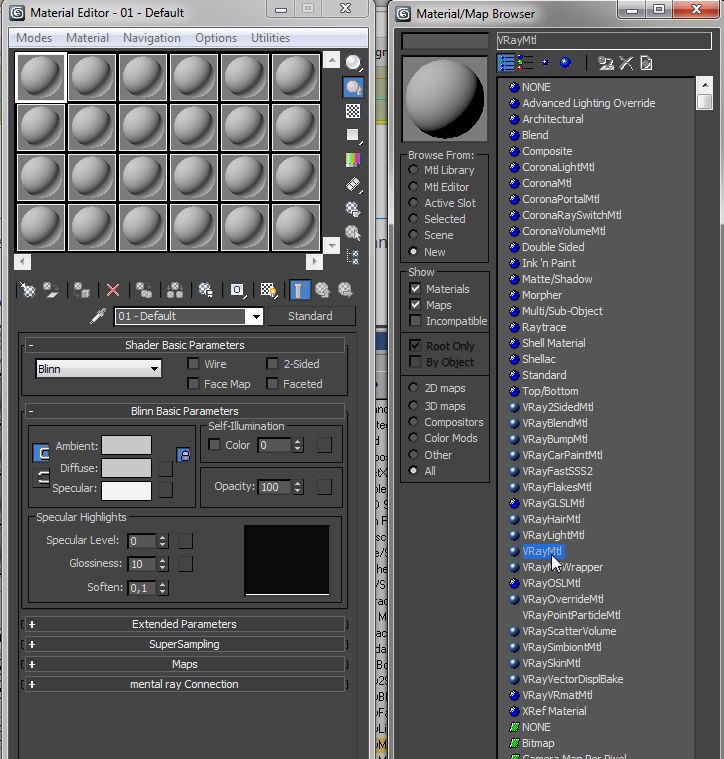Click the Clear Material Library icon
This screenshot has width=724, height=759.
(x=647, y=63)
